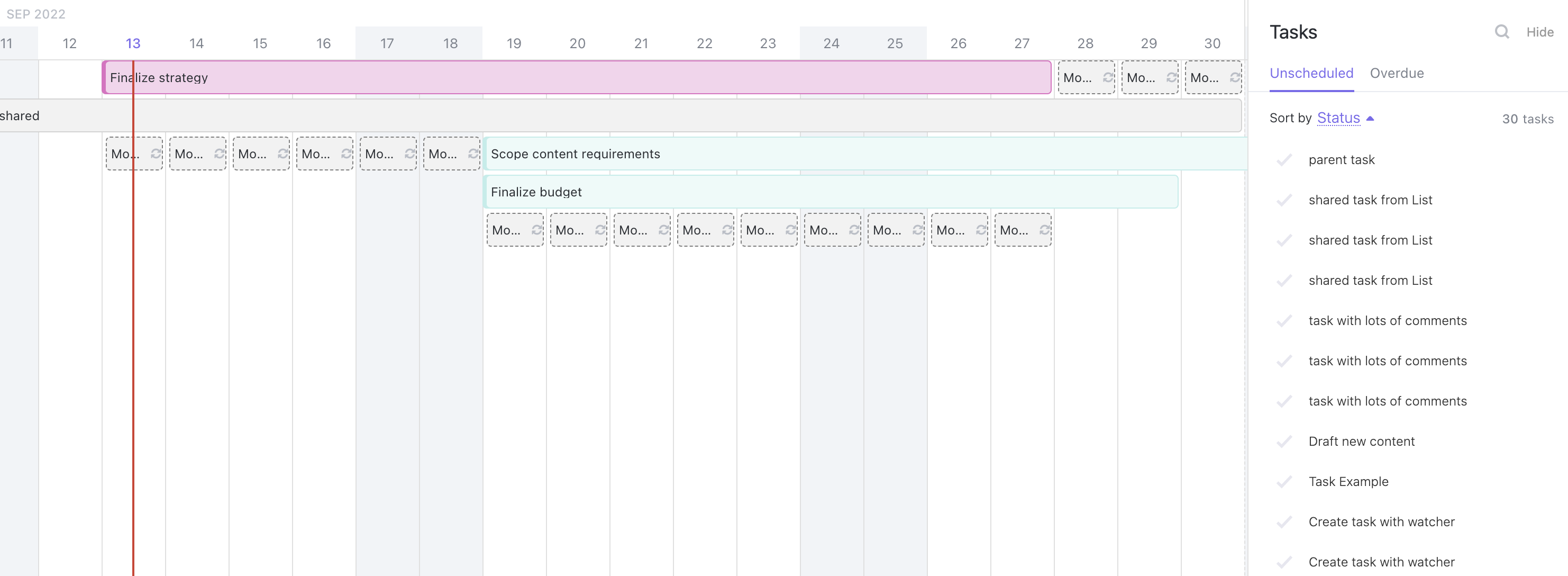Click recurrence icon on September 19 block
The width and height of the screenshot is (1568, 576).
(x=537, y=230)
